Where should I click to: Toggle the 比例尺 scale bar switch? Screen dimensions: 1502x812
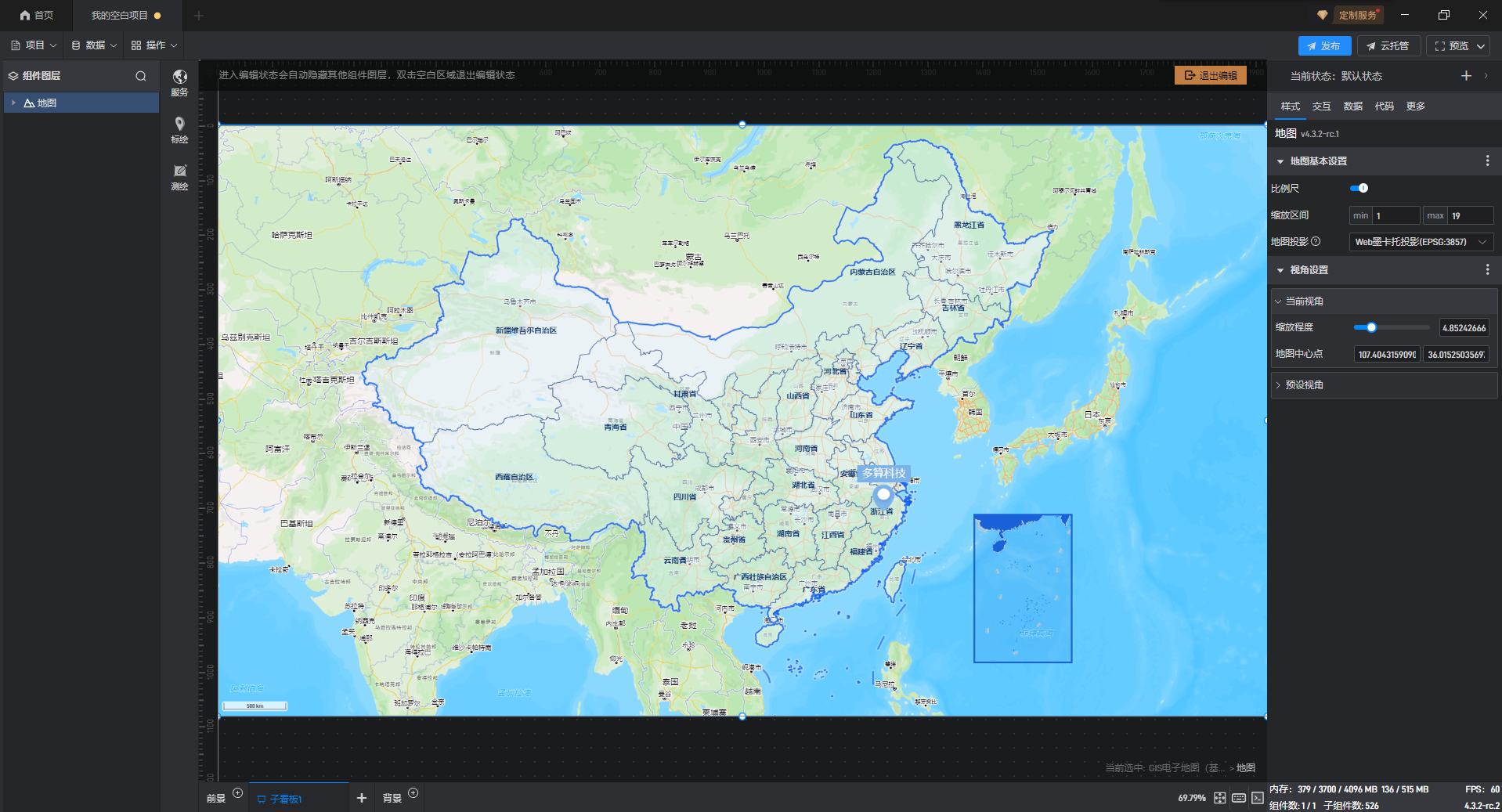point(1359,188)
